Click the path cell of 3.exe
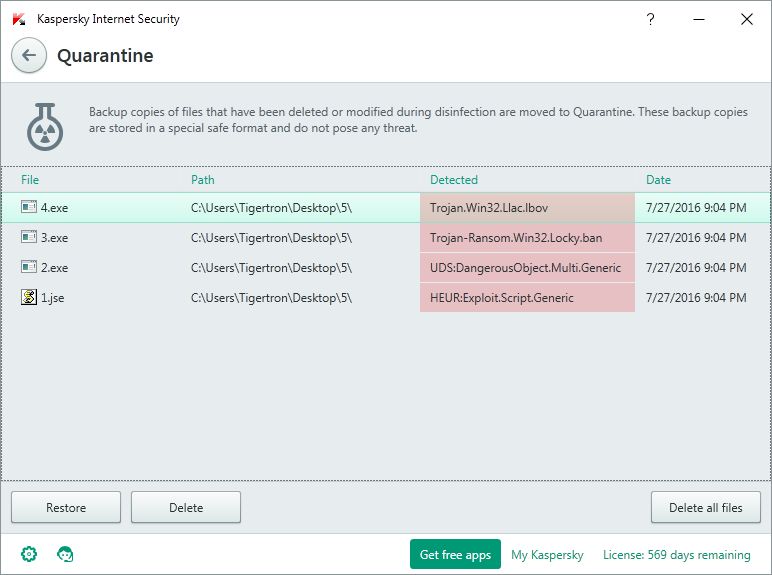772x575 pixels. point(271,238)
